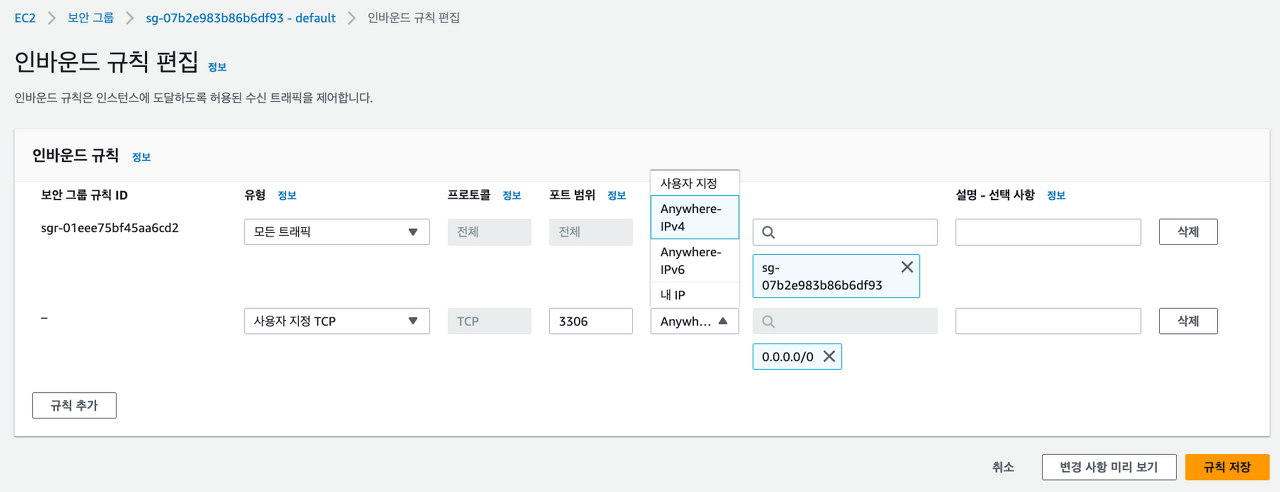Remove sg-07b2e983b86b6df93 source tag

tap(907, 267)
